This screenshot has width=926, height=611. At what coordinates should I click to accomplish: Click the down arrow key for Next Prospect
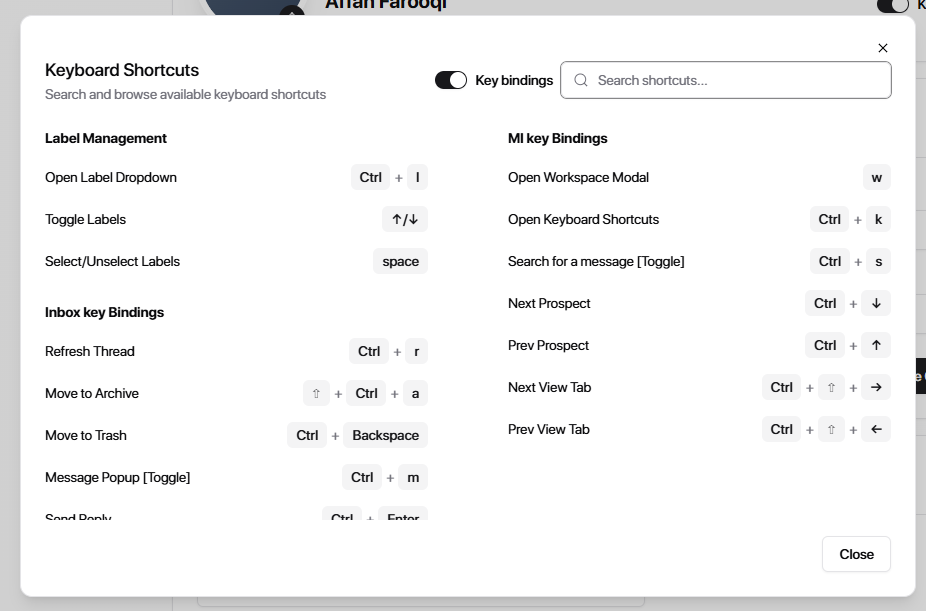[876, 303]
